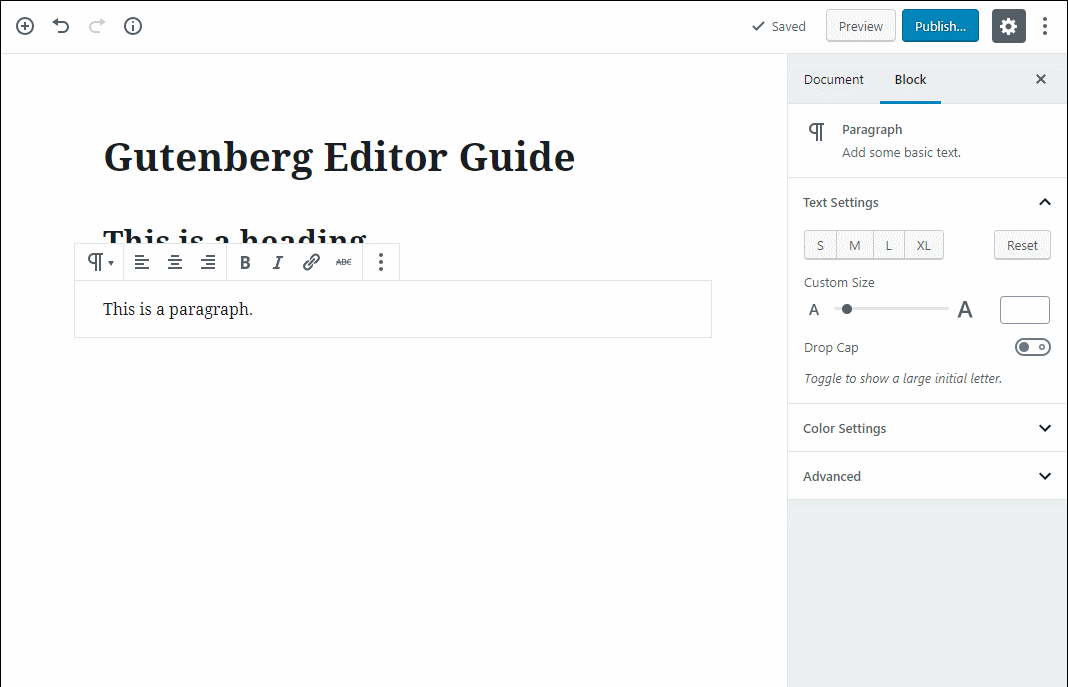Apply bold formatting

245,262
